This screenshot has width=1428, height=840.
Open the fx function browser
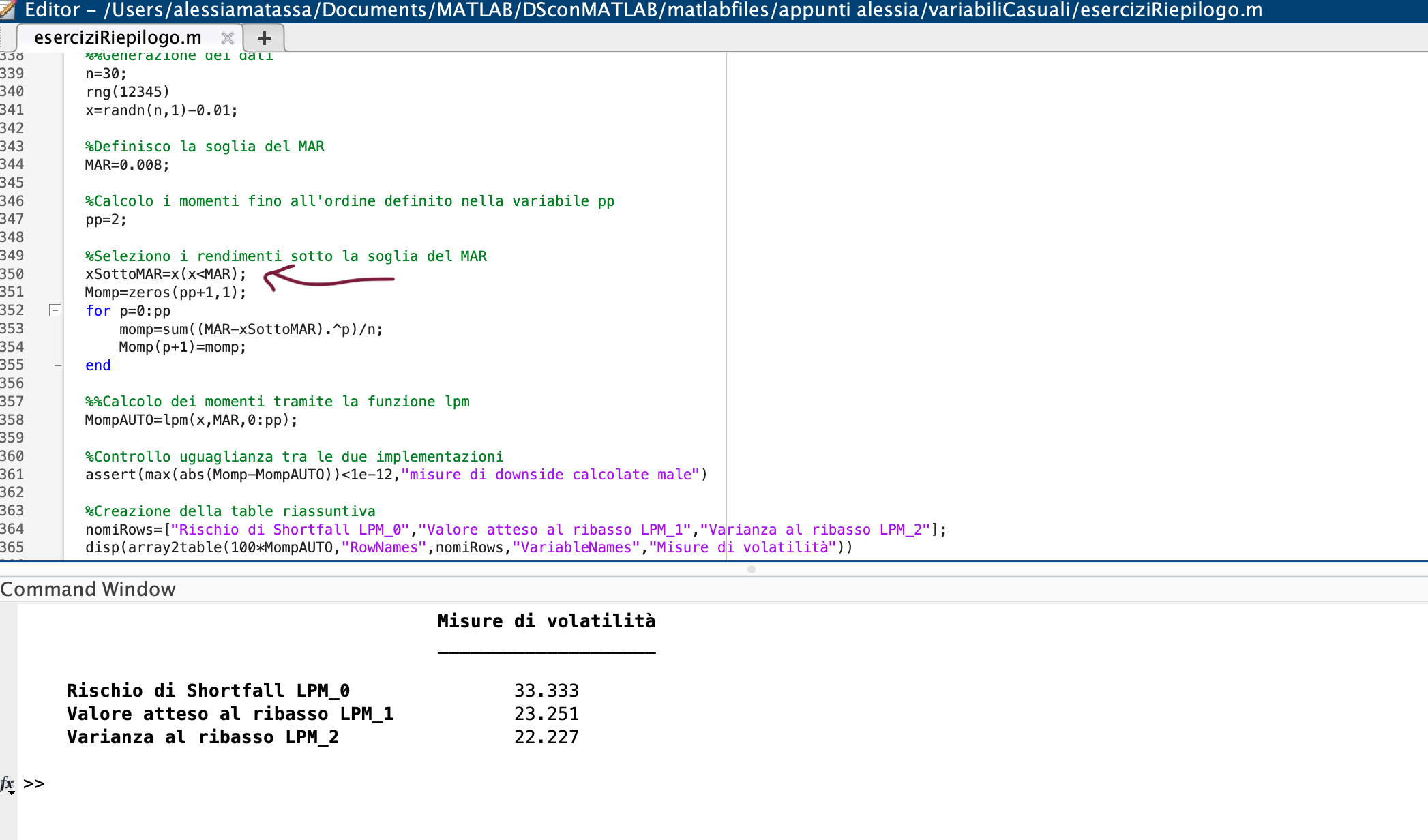[x=8, y=784]
